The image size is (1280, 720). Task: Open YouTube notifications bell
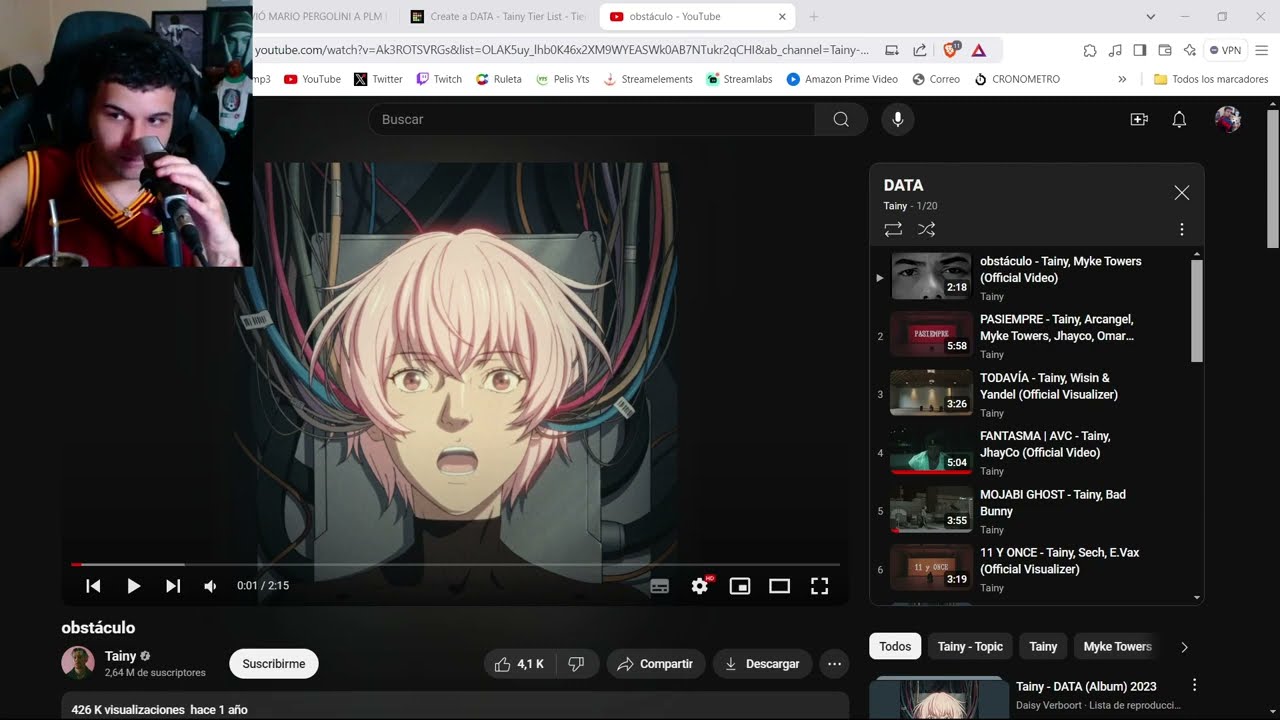coord(1179,119)
